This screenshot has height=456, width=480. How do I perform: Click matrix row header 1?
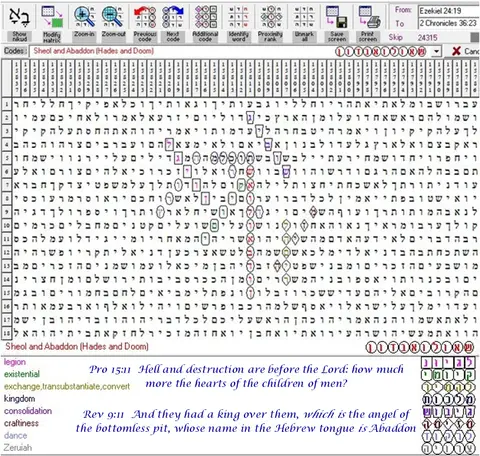point(6,104)
